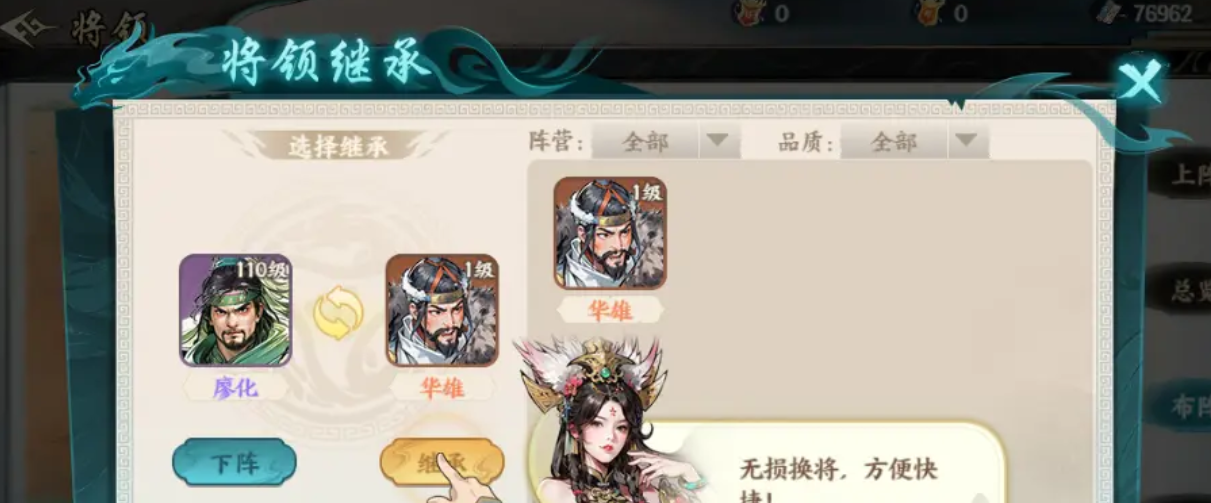Viewport: 1211px width, 503px height.
Task: Click the back arrow icon at top left
Action: [28, 27]
